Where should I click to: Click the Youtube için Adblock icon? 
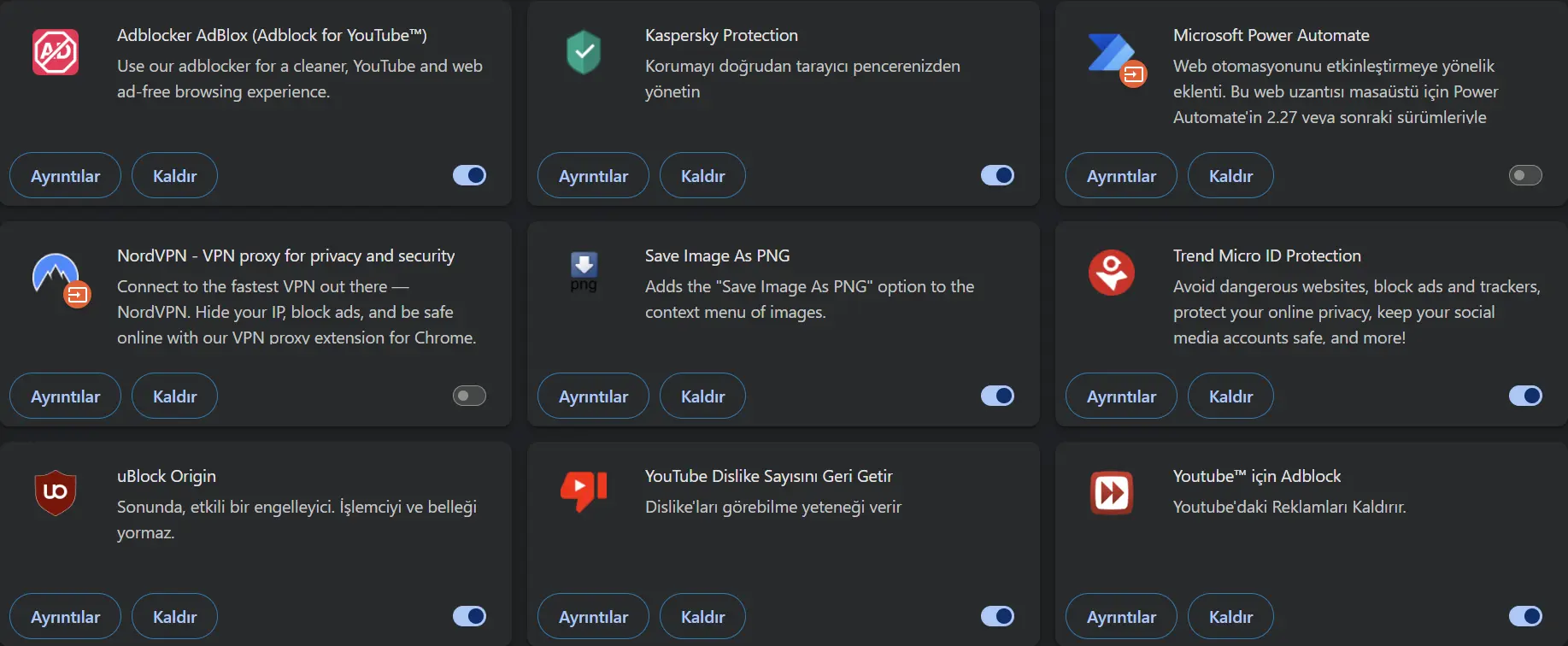(1112, 493)
